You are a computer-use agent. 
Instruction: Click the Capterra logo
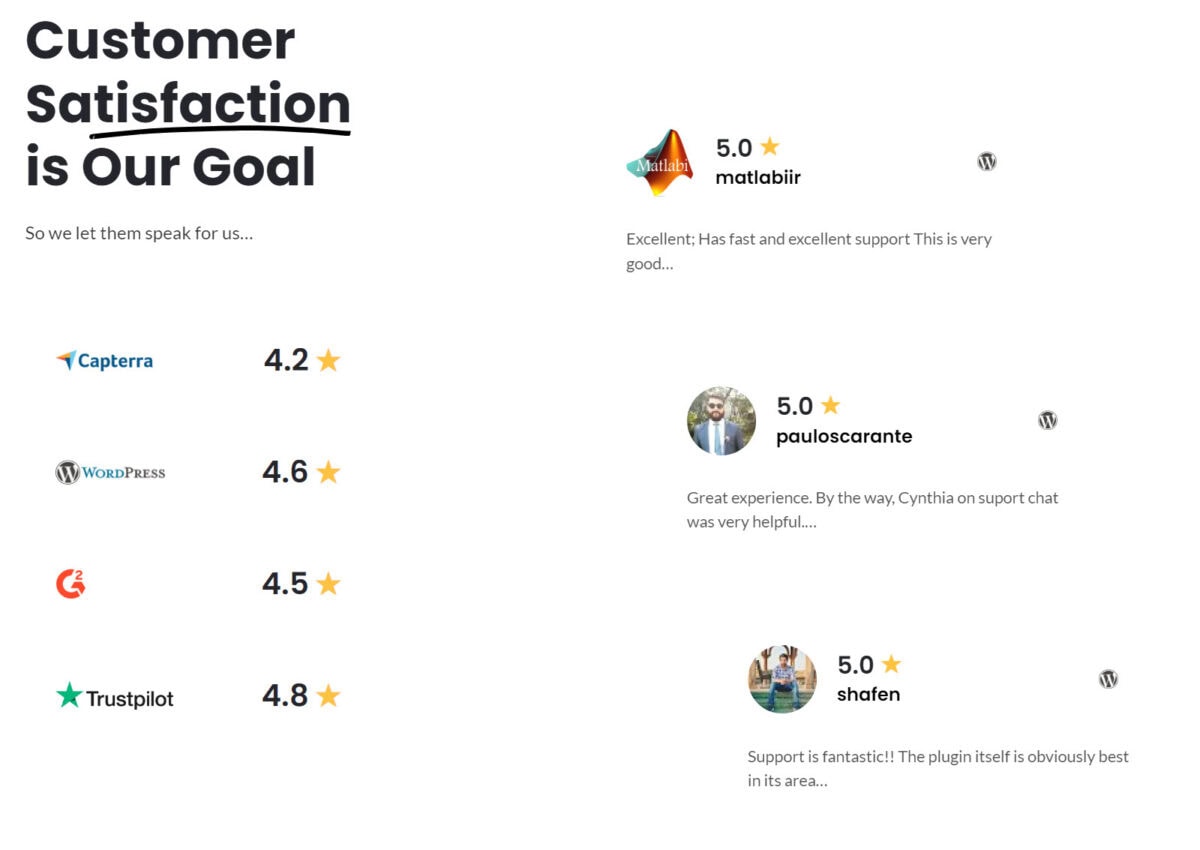point(105,360)
